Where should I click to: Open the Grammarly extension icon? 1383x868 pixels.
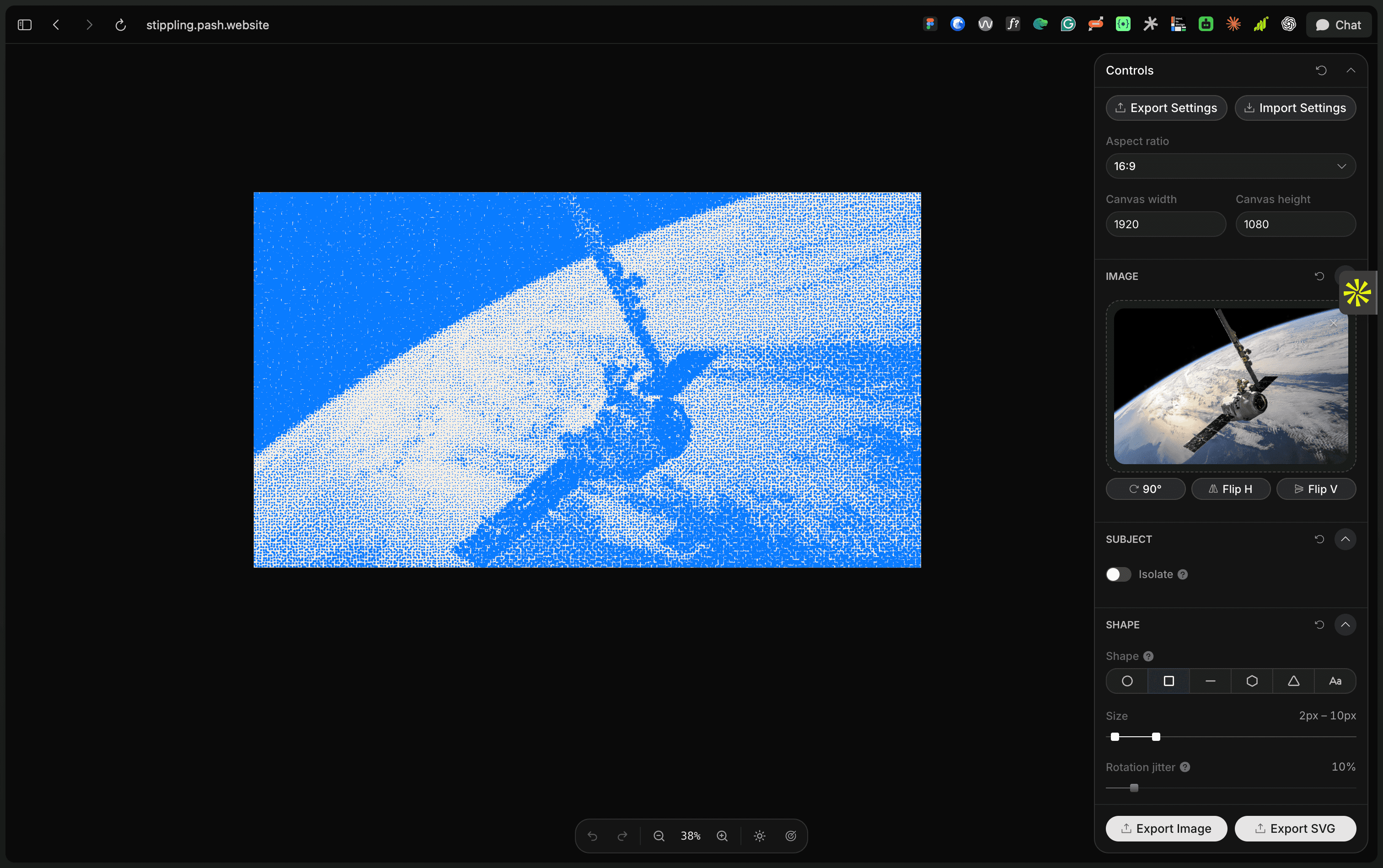click(x=1068, y=24)
